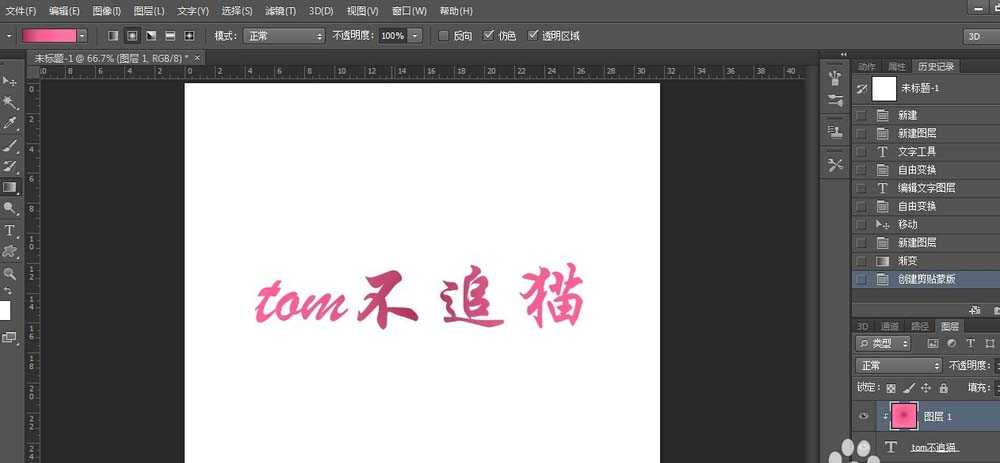Screen dimensions: 1000x463
Task: Uncheck the 仿色 (Dither) checkbox
Action: 489,36
